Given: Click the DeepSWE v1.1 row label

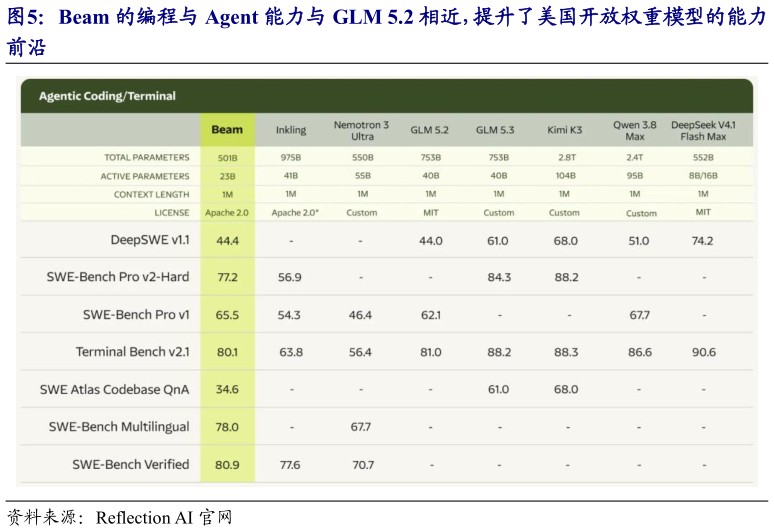Looking at the screenshot, I should [x=150, y=240].
